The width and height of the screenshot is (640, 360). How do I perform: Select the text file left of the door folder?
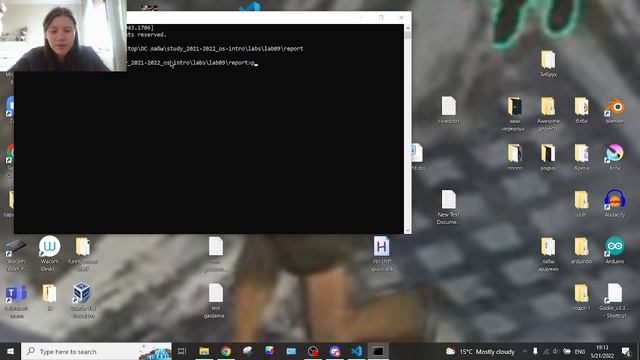449,111
